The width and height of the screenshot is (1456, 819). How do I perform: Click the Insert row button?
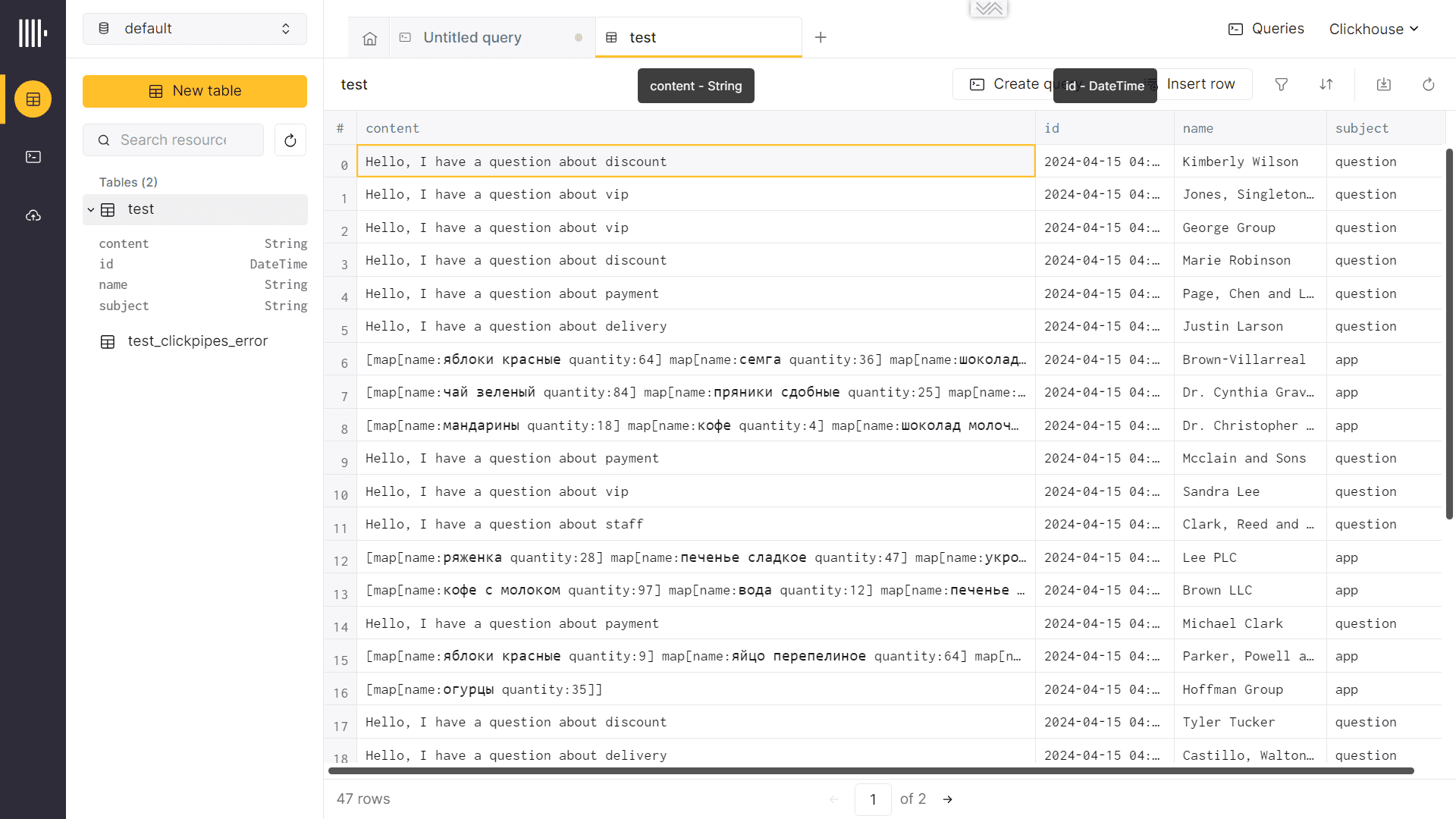[x=1200, y=84]
